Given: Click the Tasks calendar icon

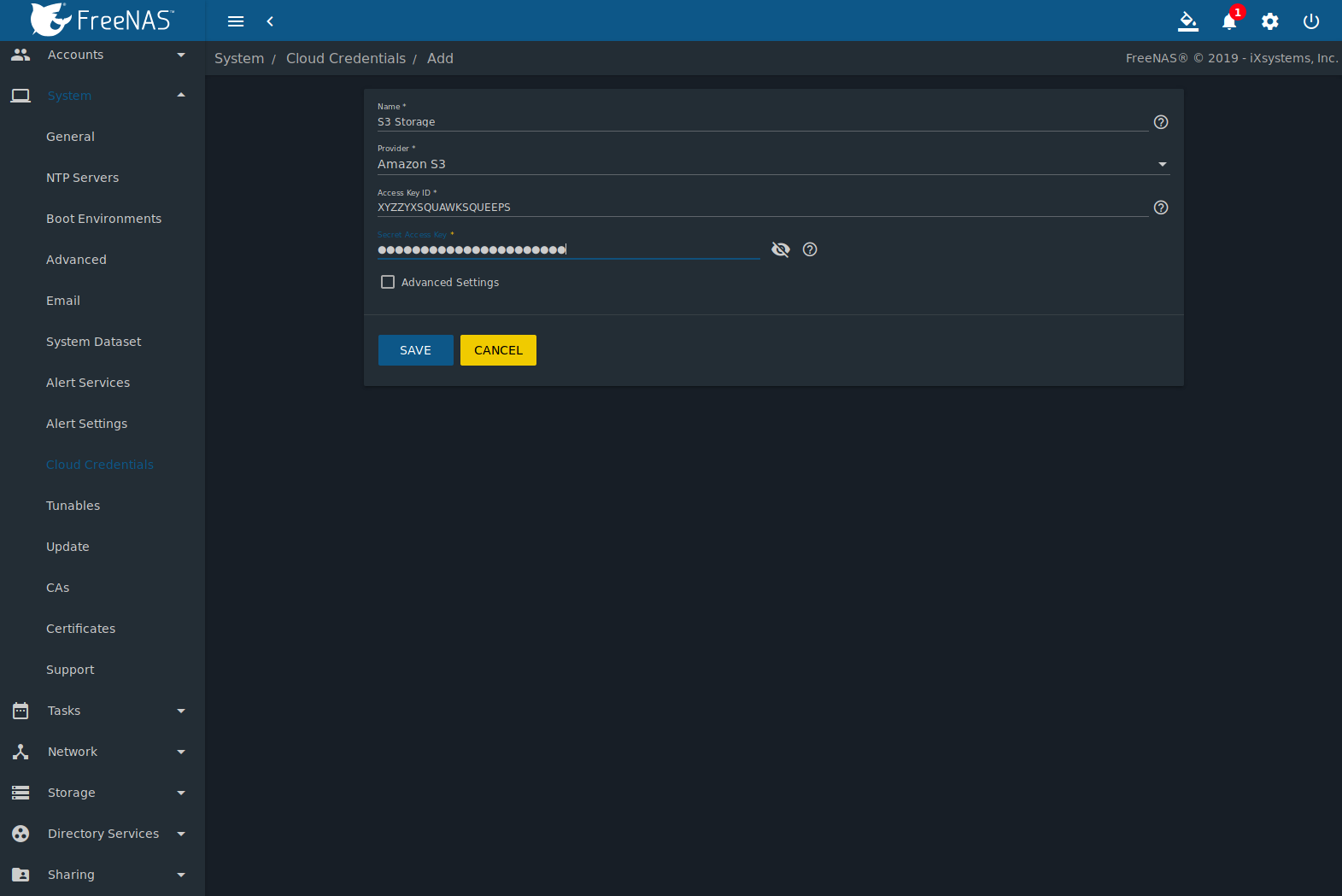Looking at the screenshot, I should pyautogui.click(x=21, y=711).
